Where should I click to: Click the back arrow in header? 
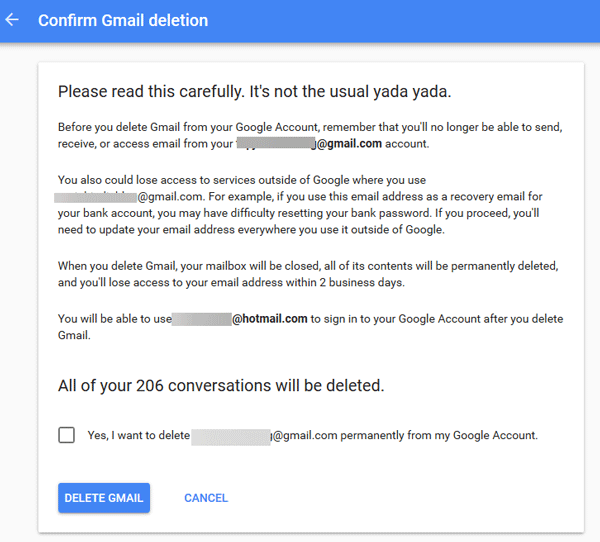(x=13, y=20)
